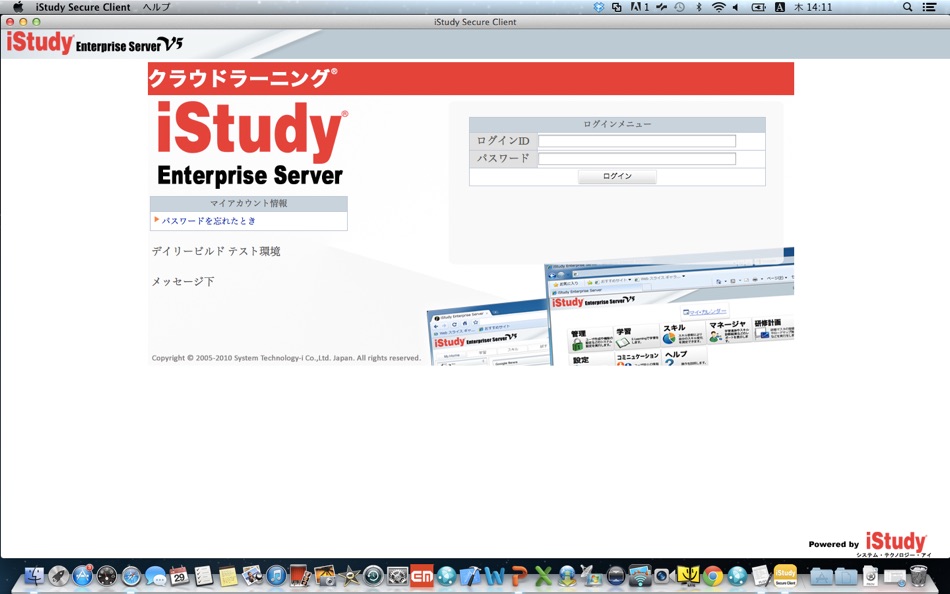
Task: Focus the パスワード input field
Action: point(637,159)
